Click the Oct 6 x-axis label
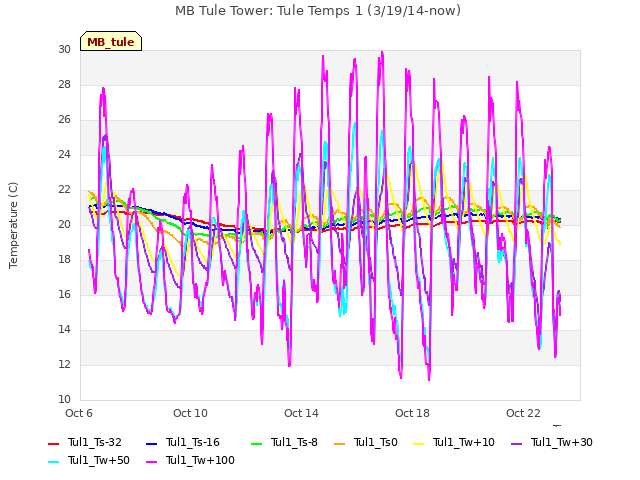The height and width of the screenshot is (480, 640). (79, 413)
